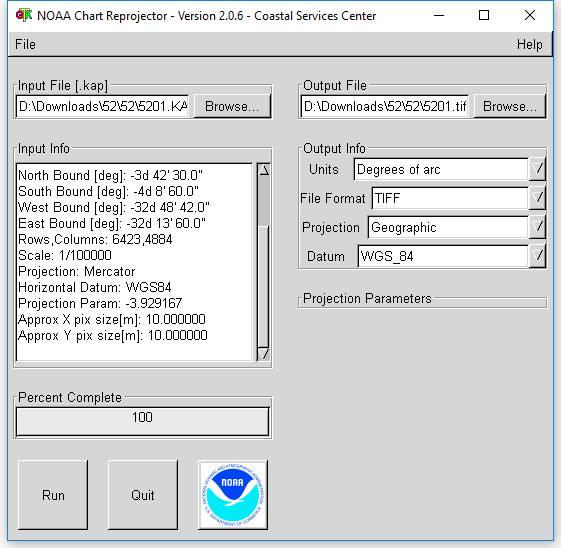Maximize the Chart Reprojector window
The width and height of the screenshot is (561, 548).
(484, 15)
